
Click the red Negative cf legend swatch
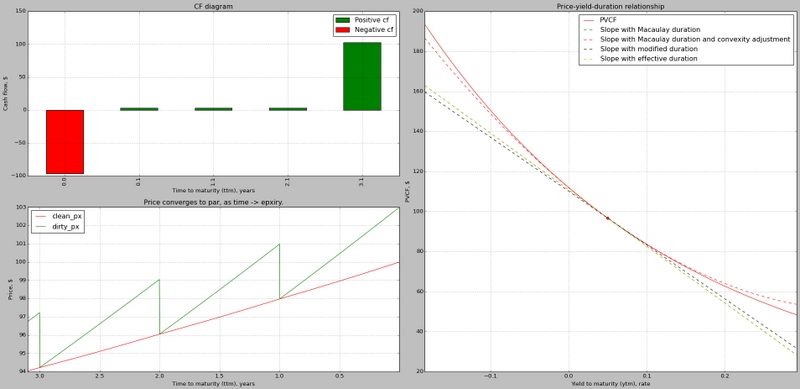click(342, 31)
